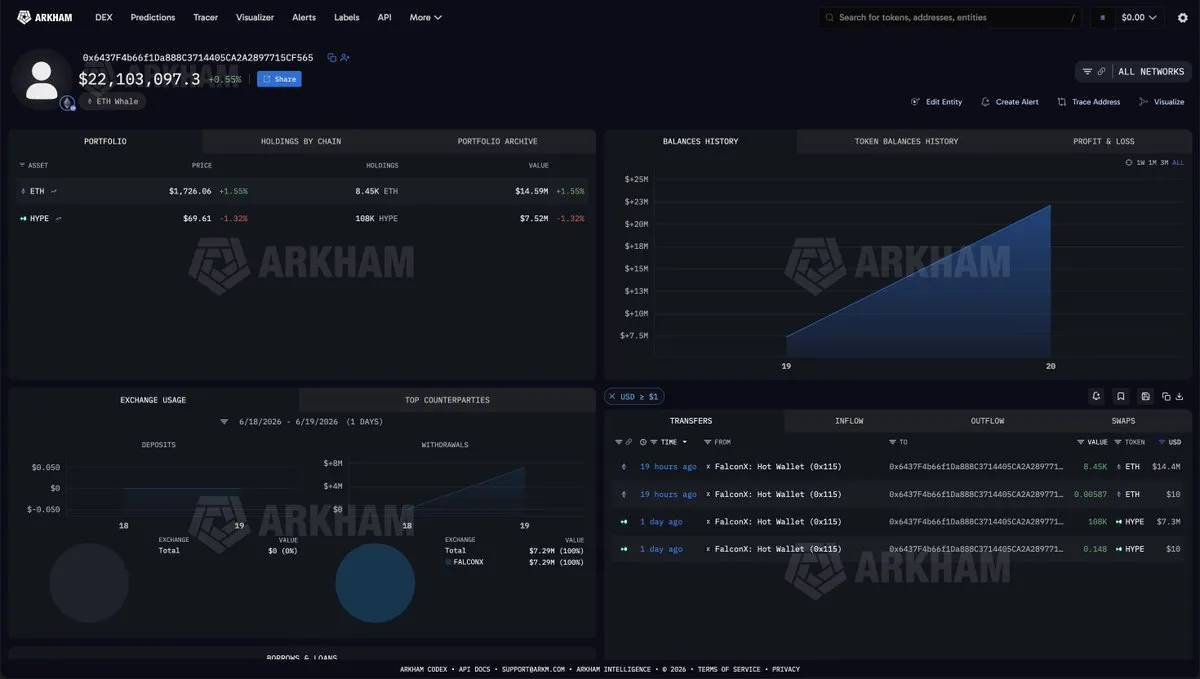The width and height of the screenshot is (1200, 679).
Task: Open the DEX menu item
Action: (103, 17)
